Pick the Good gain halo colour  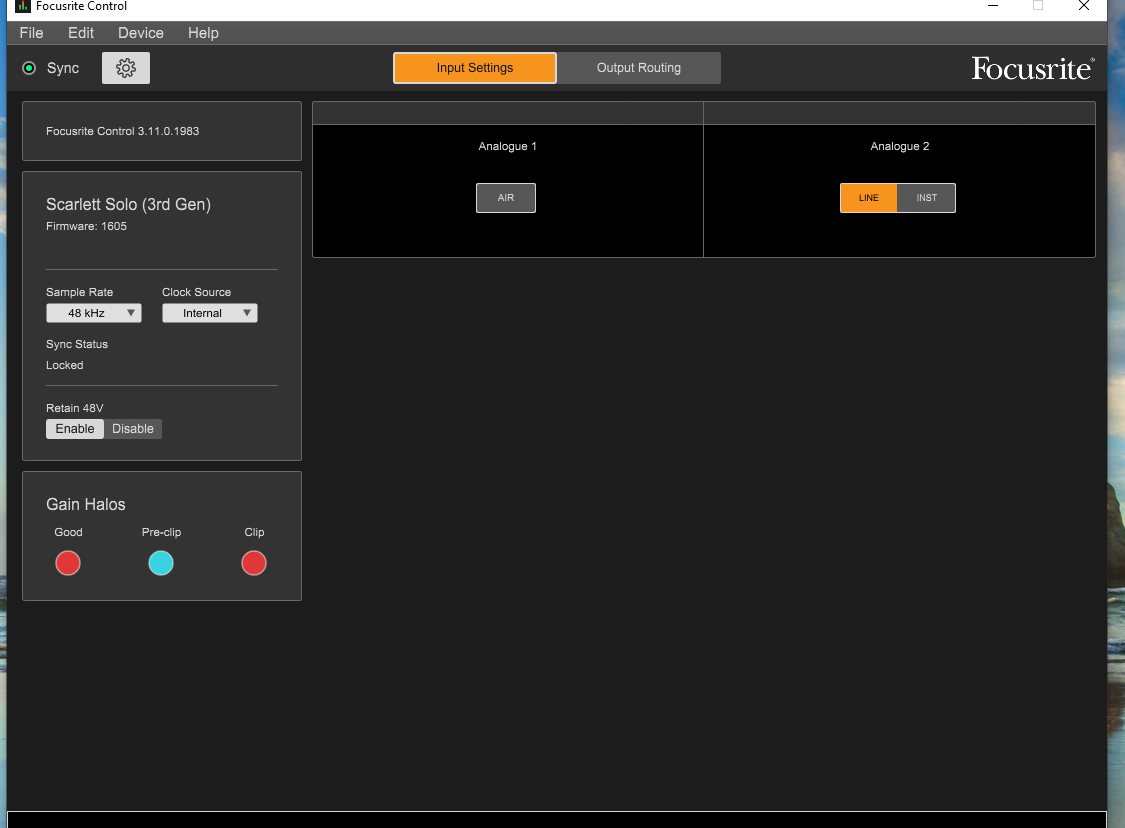[x=68, y=563]
